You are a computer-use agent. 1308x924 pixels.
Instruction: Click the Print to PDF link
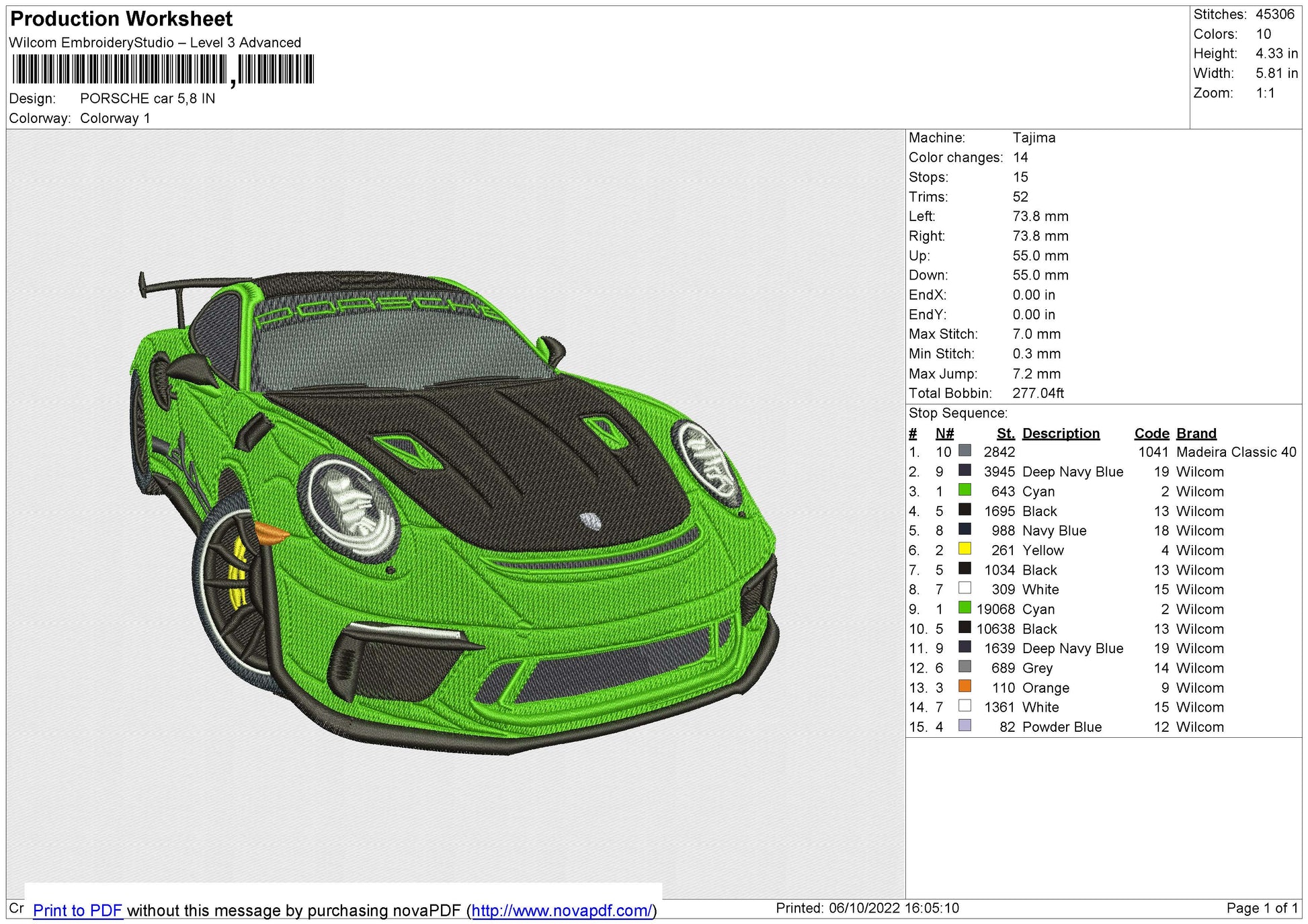pyautogui.click(x=77, y=911)
